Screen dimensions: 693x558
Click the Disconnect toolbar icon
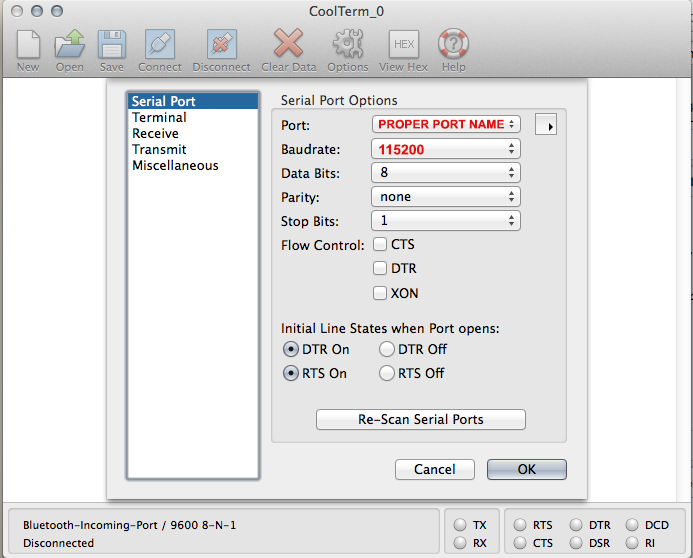pos(221,44)
